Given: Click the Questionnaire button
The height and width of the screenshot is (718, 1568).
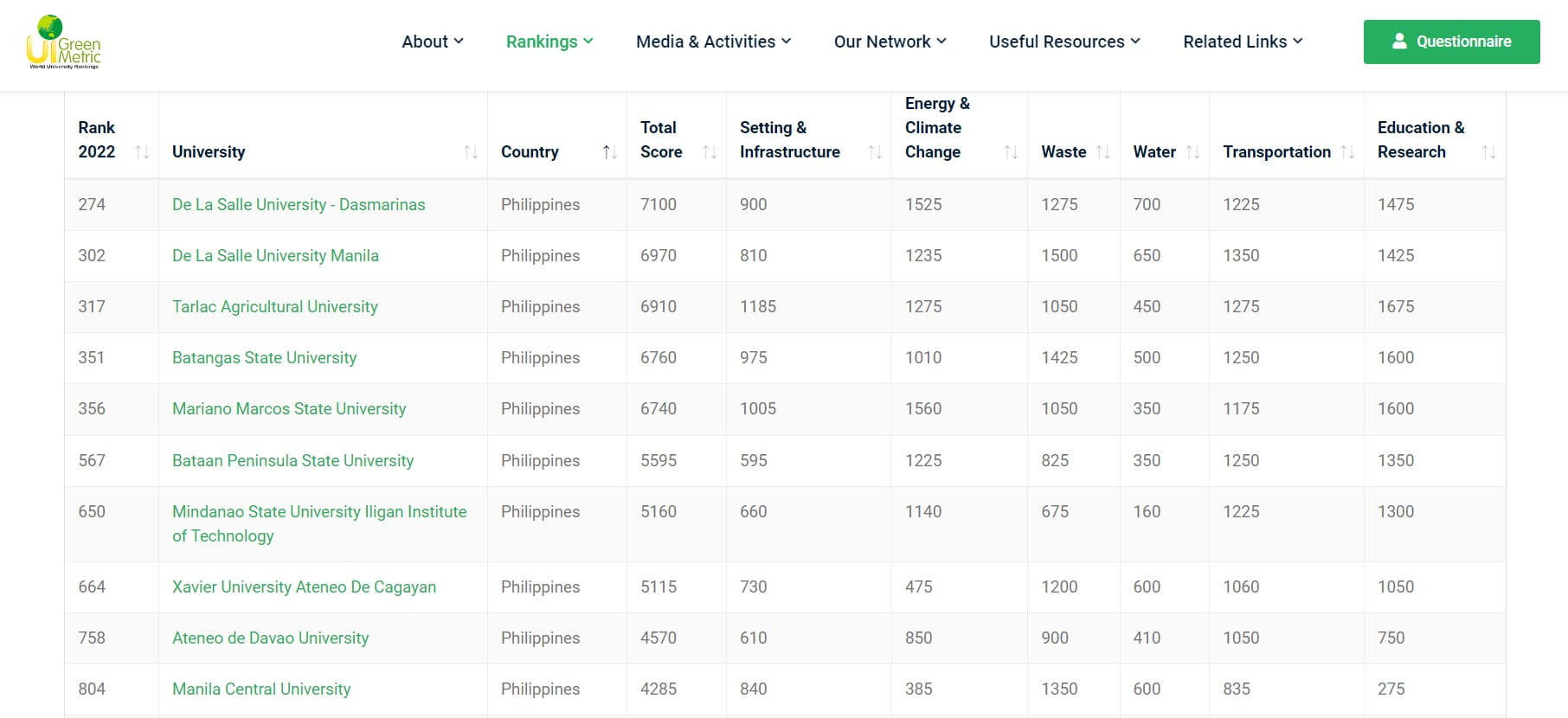Looking at the screenshot, I should (1451, 42).
